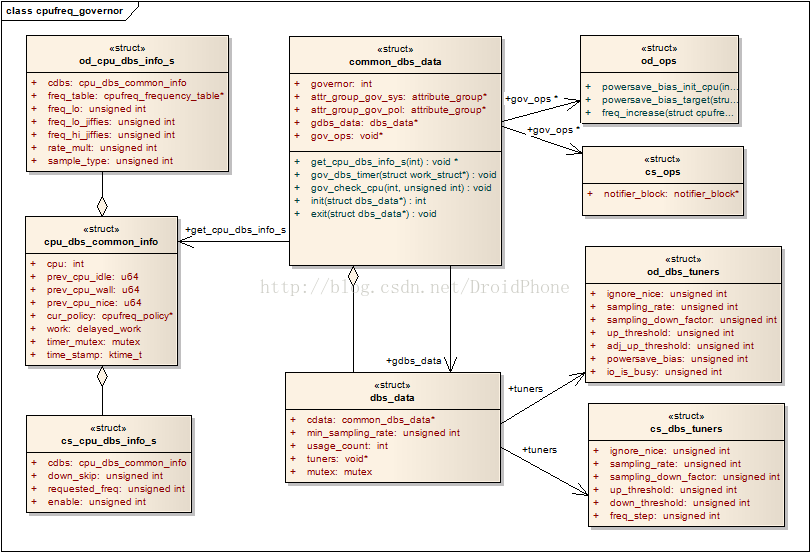This screenshot has height=552, width=810.
Task: Click gdbs_data: dbs_data* attribute
Action: (364, 123)
